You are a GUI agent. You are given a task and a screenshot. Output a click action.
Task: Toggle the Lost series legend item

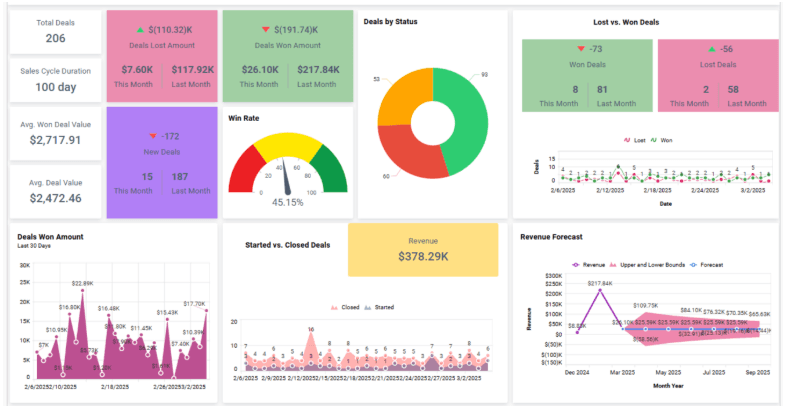[x=634, y=140]
